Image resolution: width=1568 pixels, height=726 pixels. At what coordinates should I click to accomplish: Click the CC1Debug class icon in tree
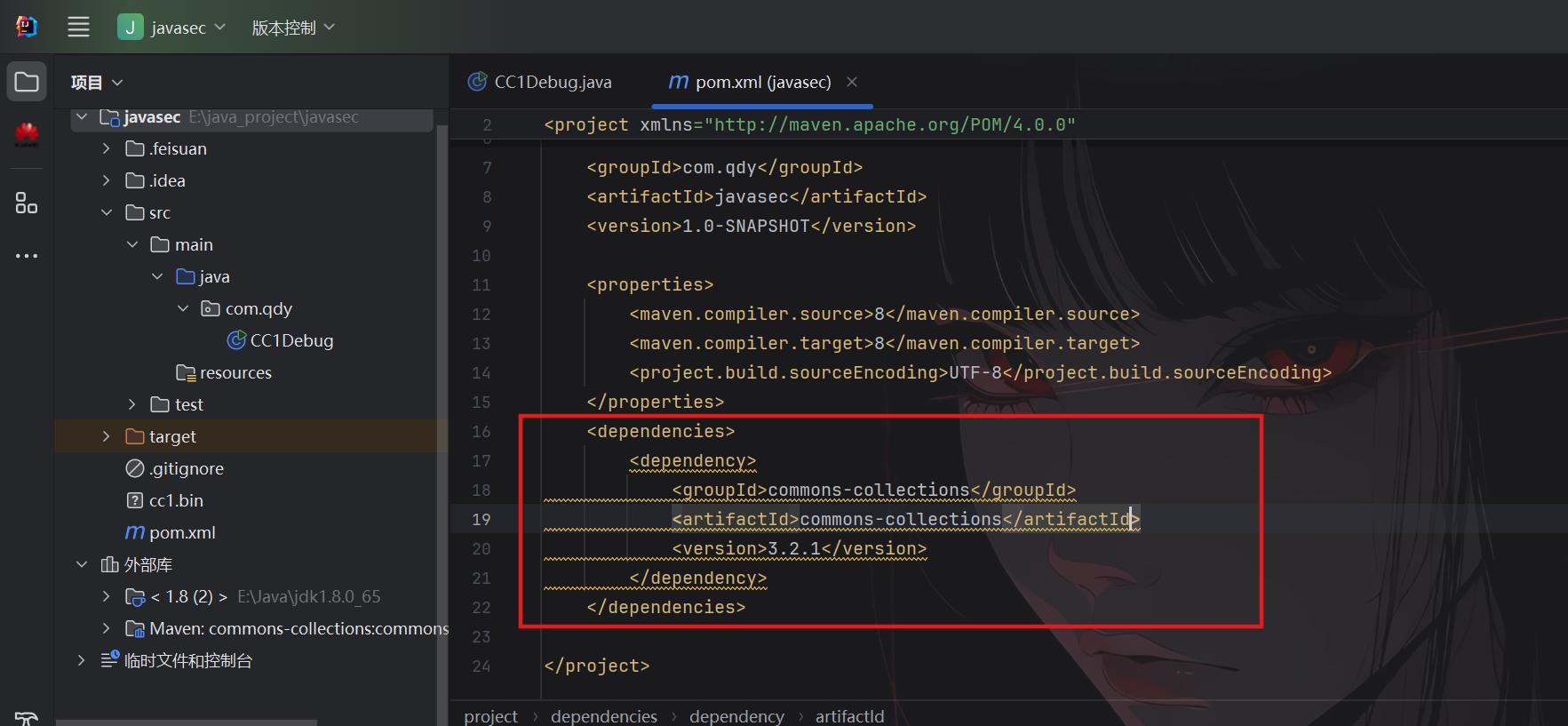(236, 340)
